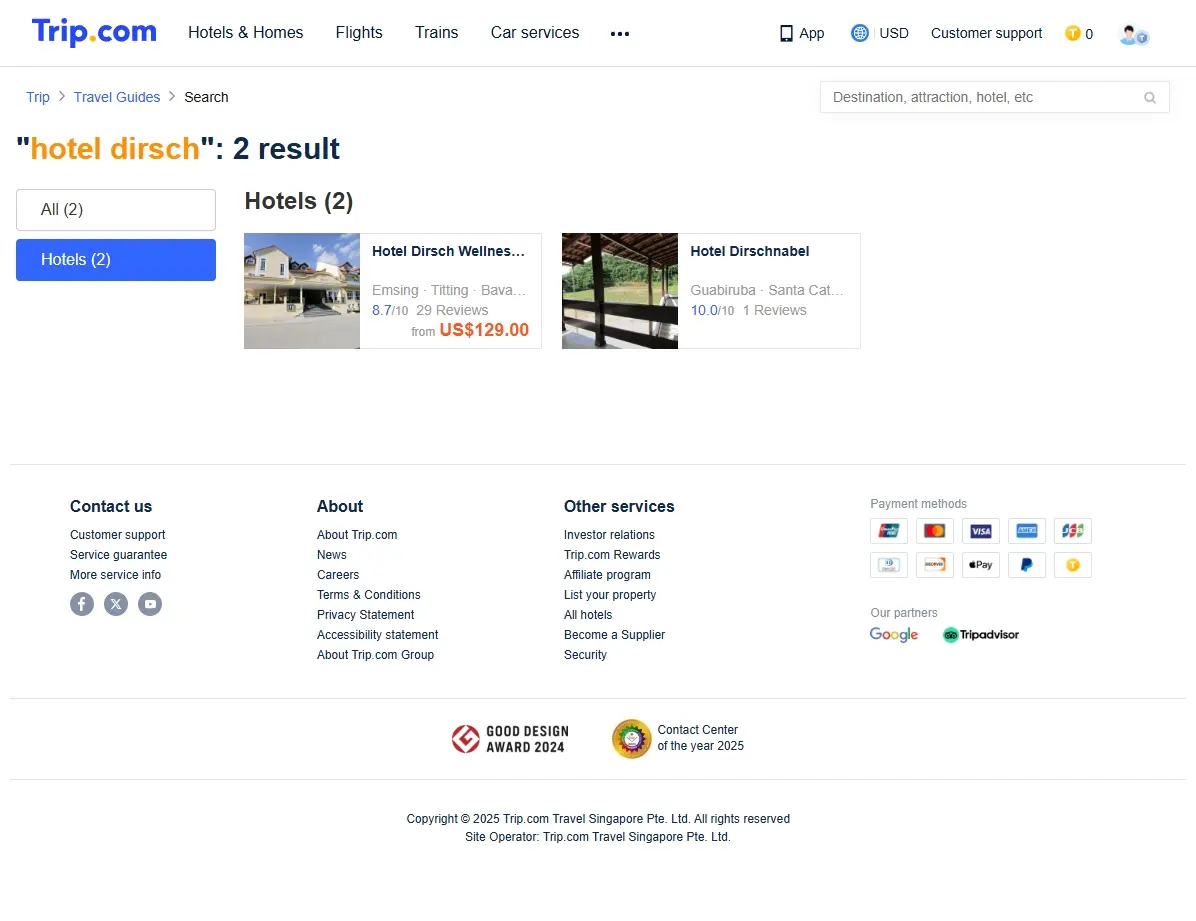This screenshot has width=1196, height=921.
Task: Open the Hotel Dirschnabel title
Action: pos(750,251)
